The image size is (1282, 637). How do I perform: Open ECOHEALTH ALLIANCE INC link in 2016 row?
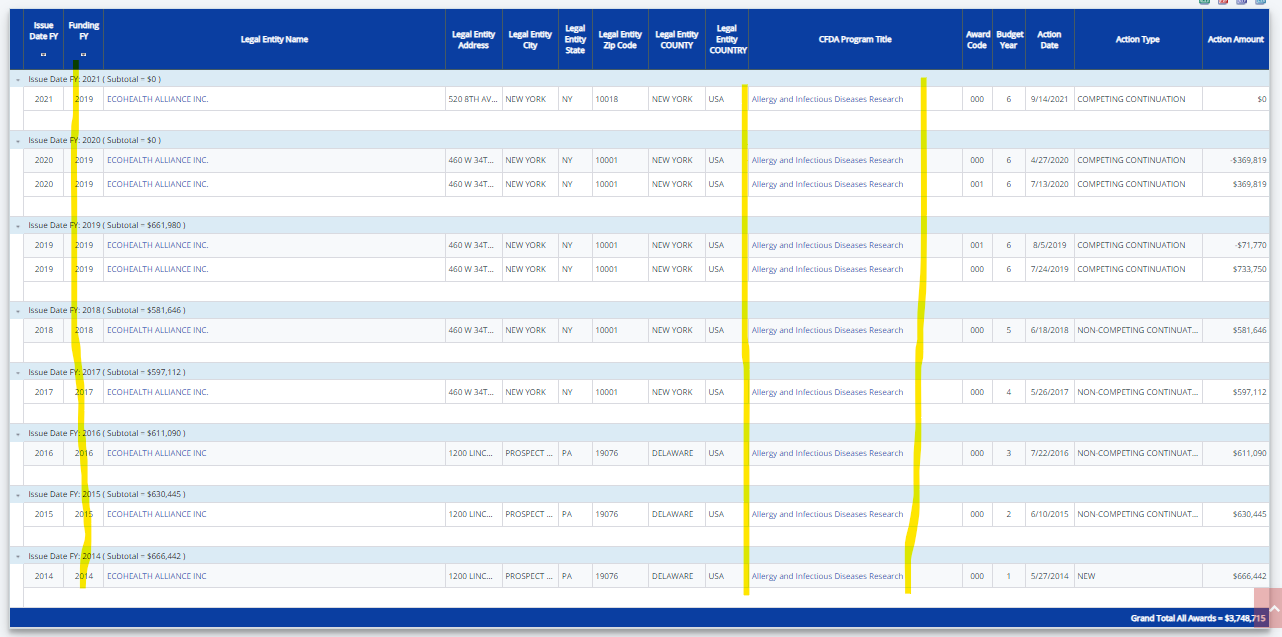coord(157,453)
